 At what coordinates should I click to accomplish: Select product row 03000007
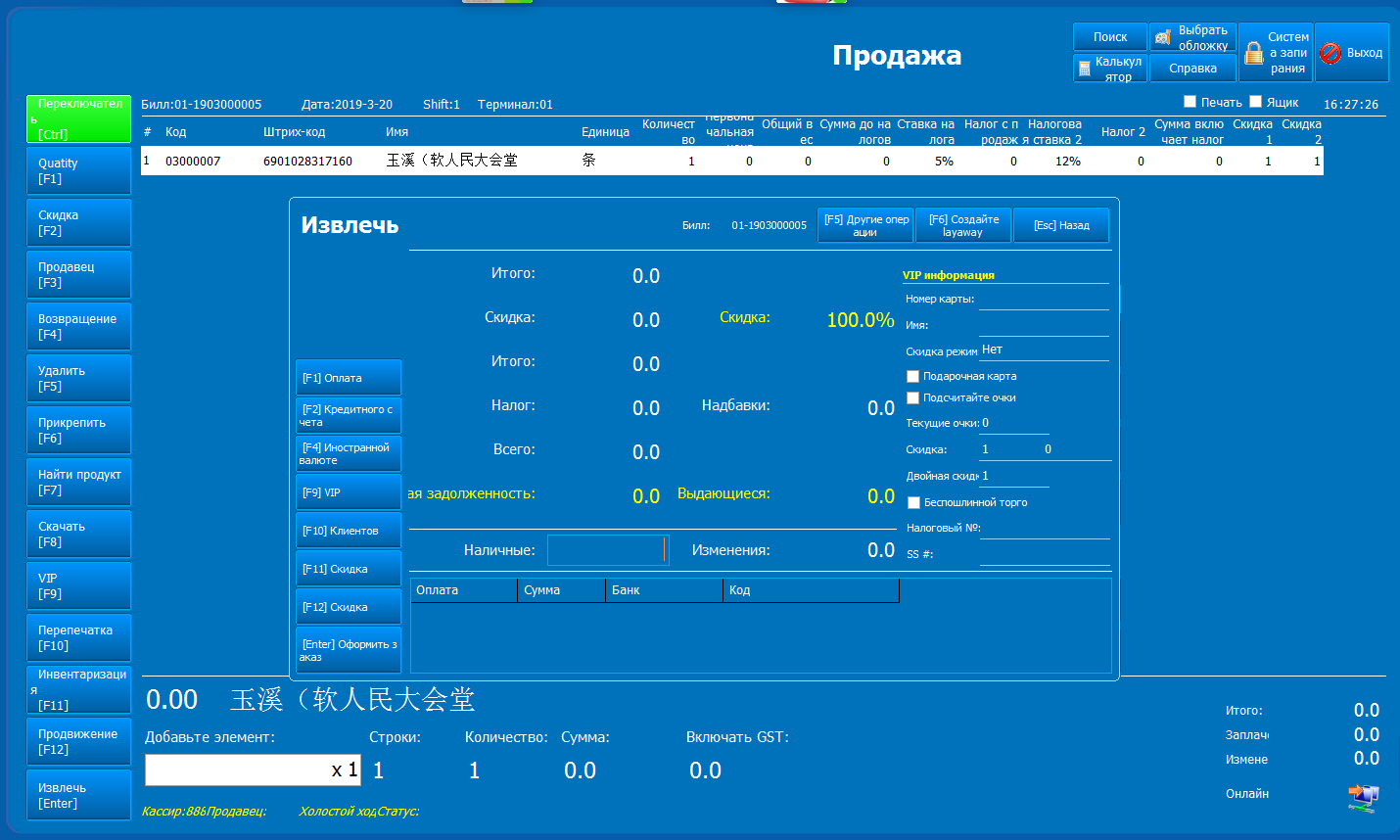[x=732, y=161]
